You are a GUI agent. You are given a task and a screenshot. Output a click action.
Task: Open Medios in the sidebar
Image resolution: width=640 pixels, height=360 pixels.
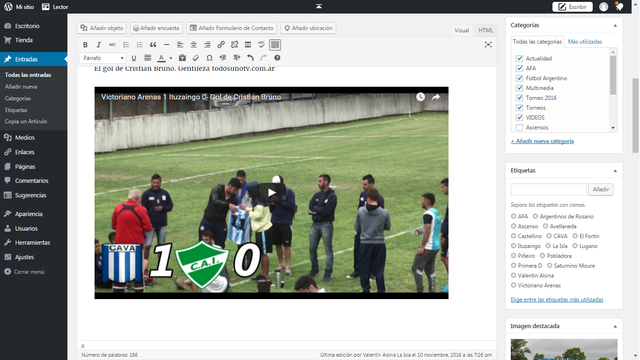click(x=33, y=138)
